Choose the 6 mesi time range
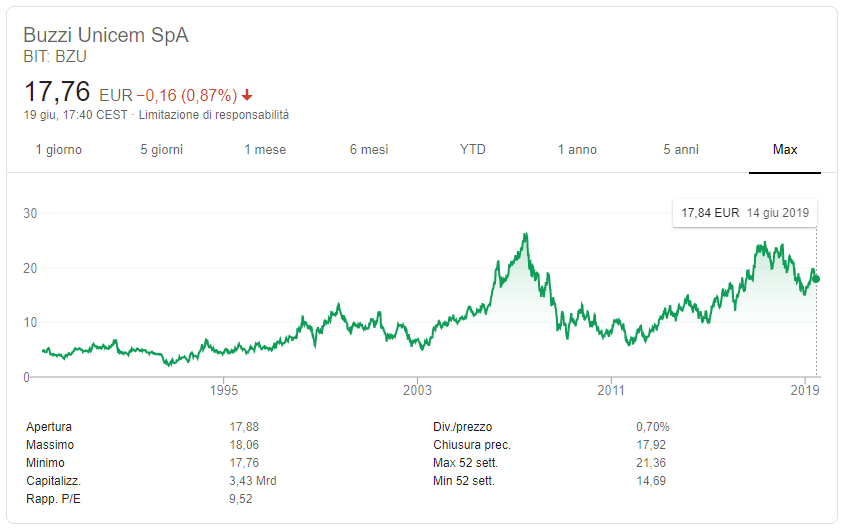Image resolution: width=848 pixels, height=531 pixels. click(x=369, y=150)
